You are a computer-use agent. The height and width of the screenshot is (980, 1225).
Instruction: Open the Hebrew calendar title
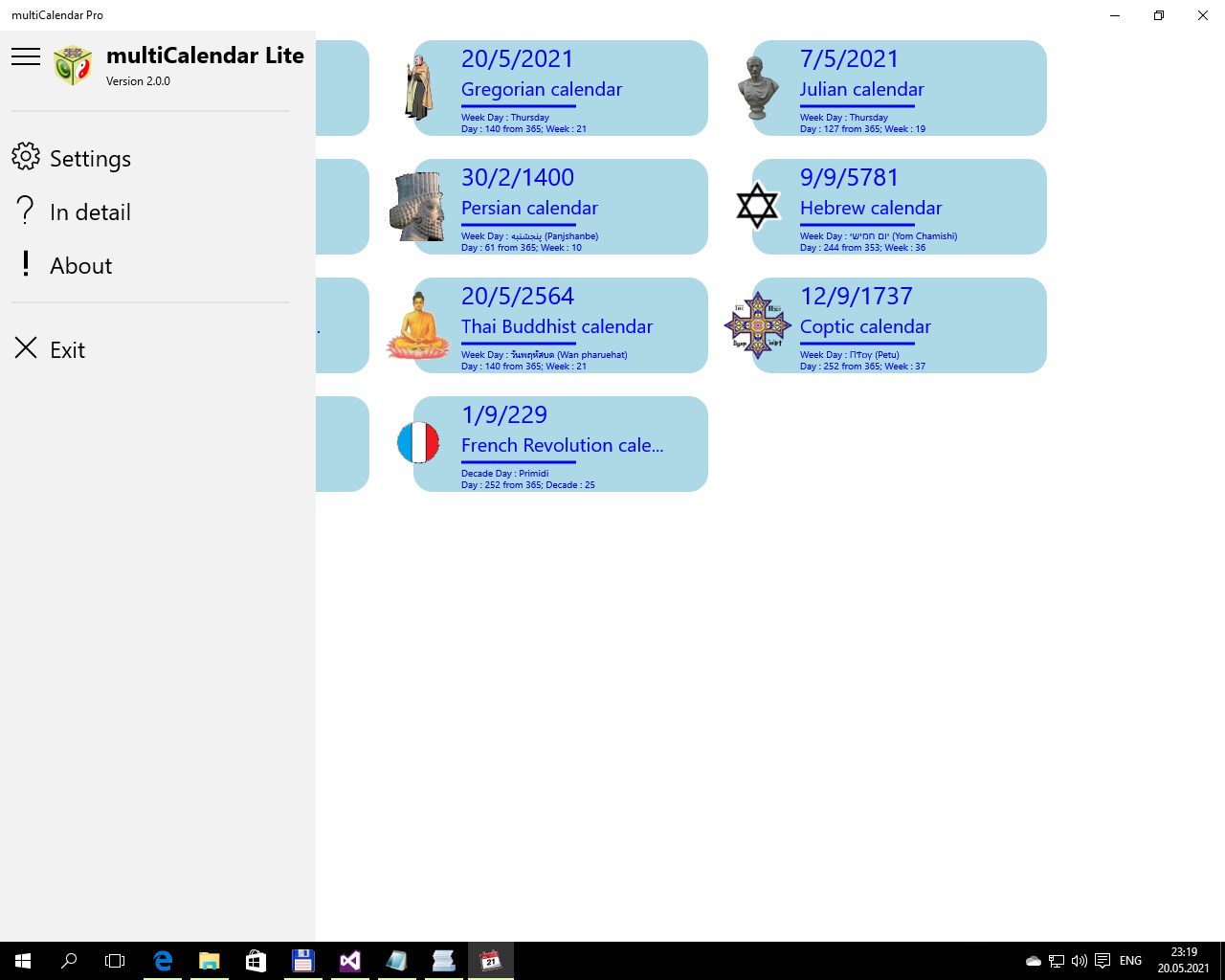point(871,208)
